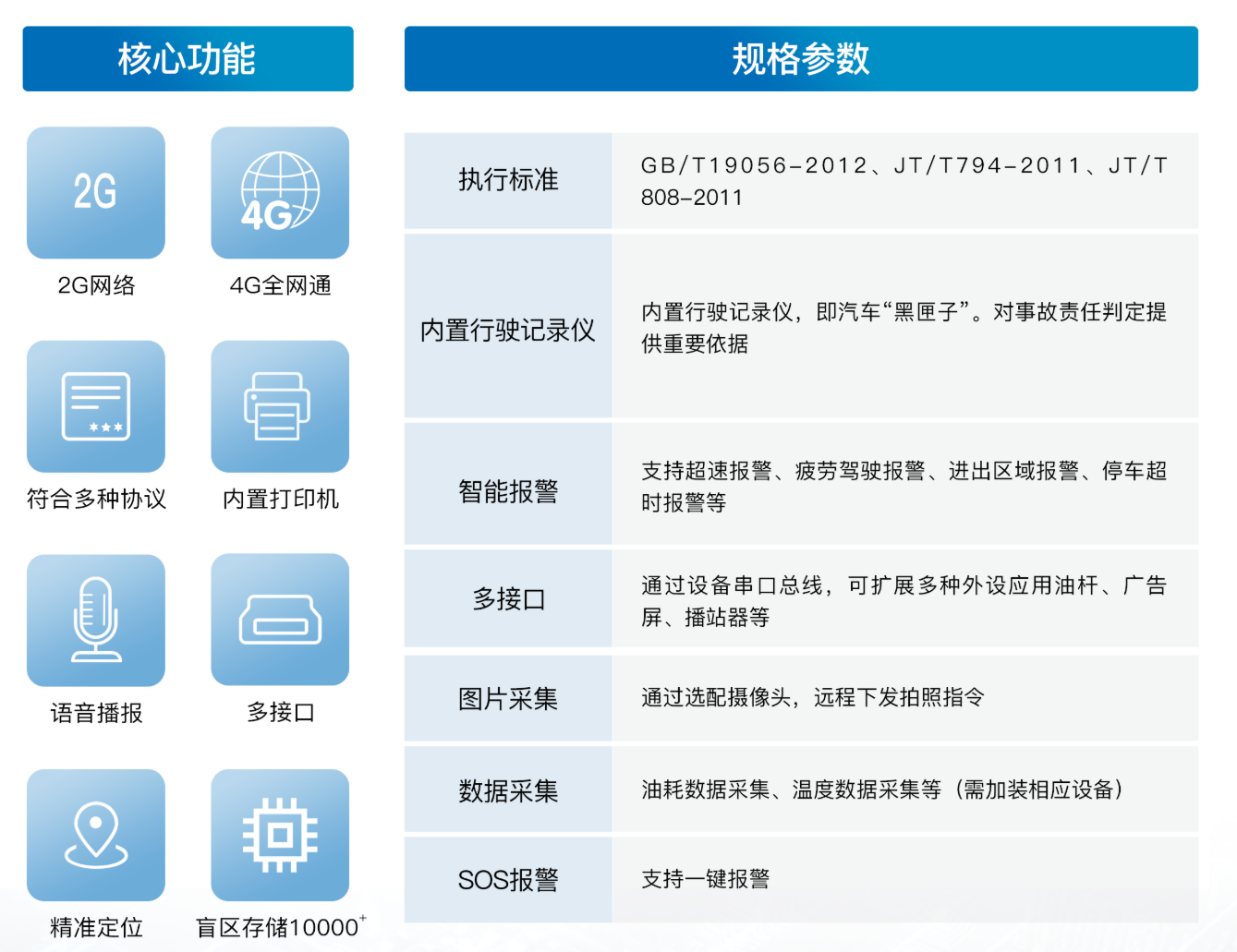The image size is (1237, 952).
Task: Click the 内置行驶记录仪 row label
Action: coord(508,330)
